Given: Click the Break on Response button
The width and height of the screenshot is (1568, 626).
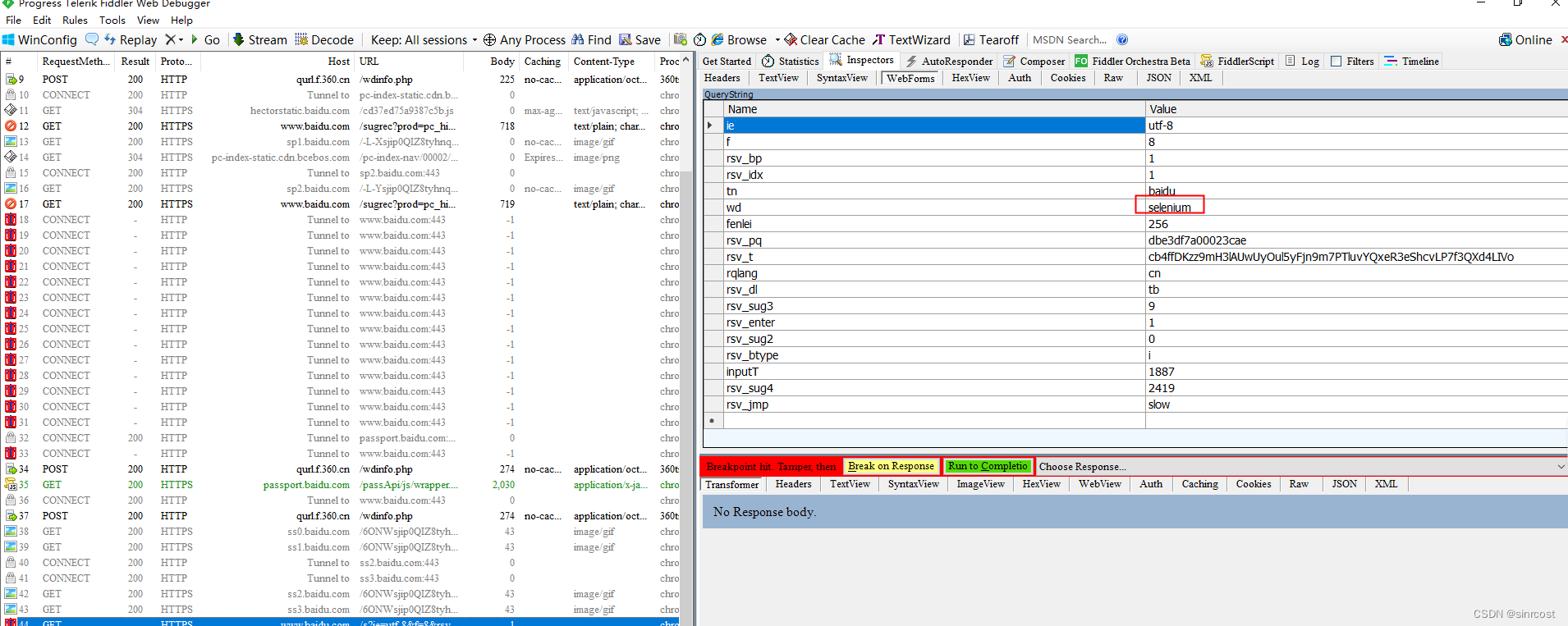Looking at the screenshot, I should (x=891, y=466).
